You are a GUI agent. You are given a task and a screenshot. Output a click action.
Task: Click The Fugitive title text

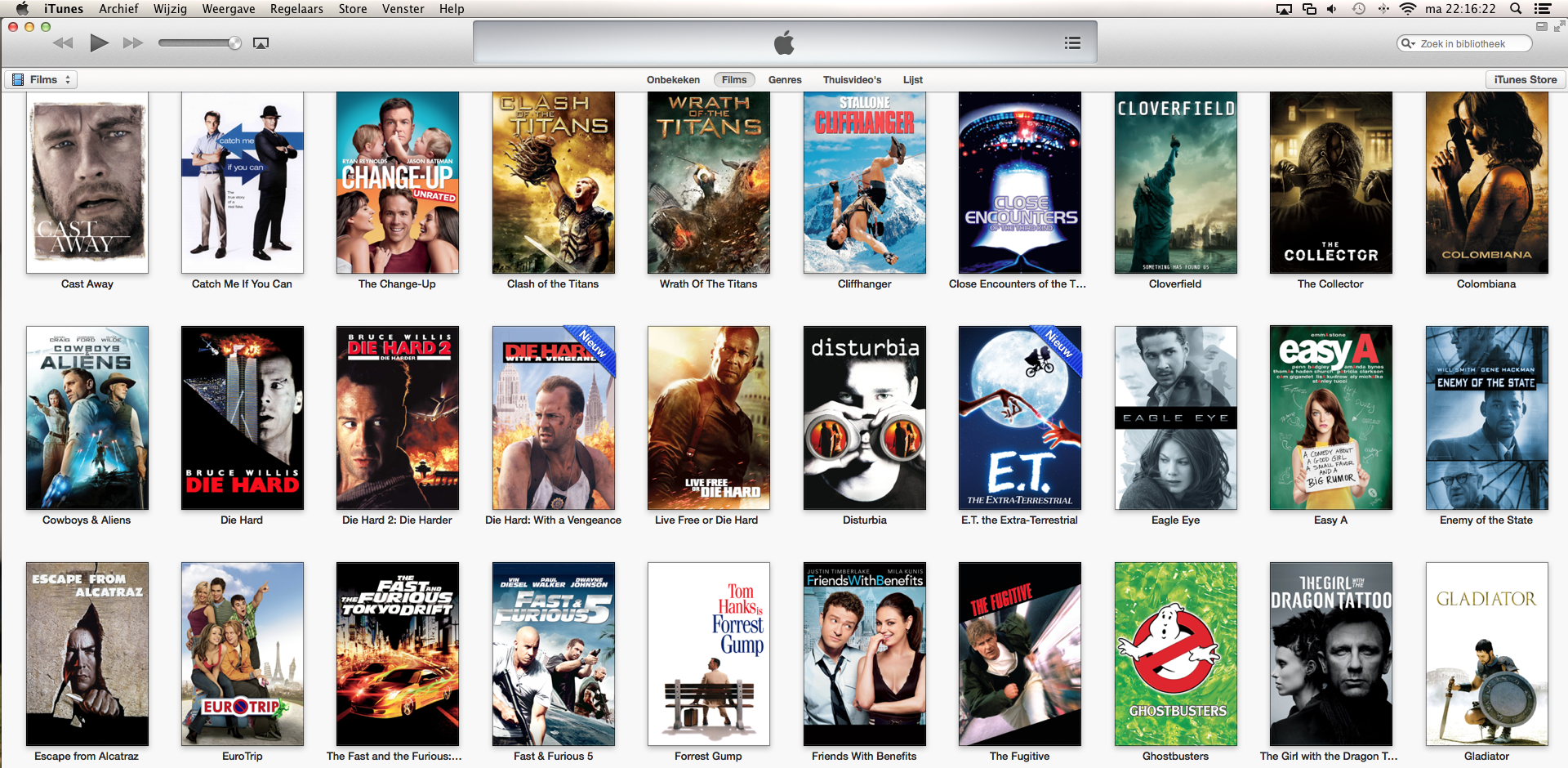(1019, 756)
